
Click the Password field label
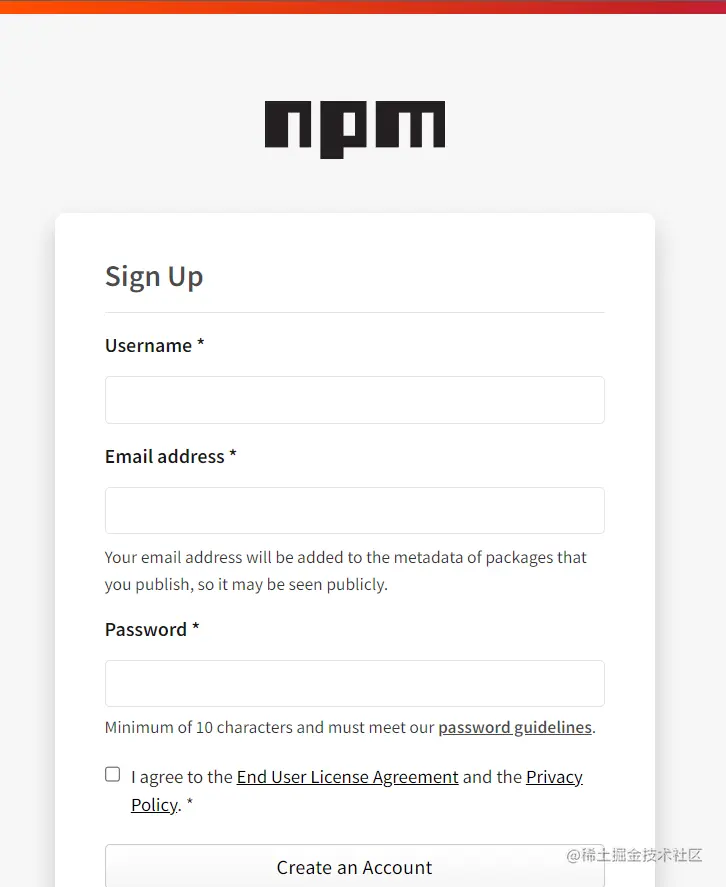(146, 630)
